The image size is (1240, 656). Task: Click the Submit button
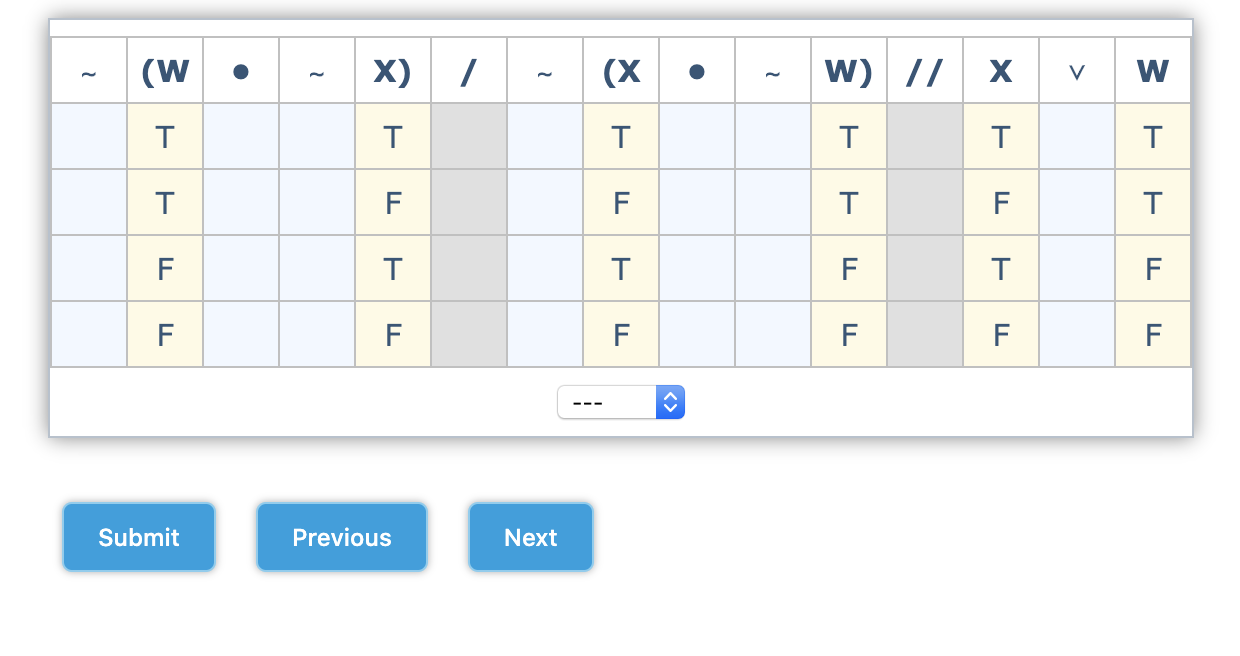pyautogui.click(x=138, y=537)
